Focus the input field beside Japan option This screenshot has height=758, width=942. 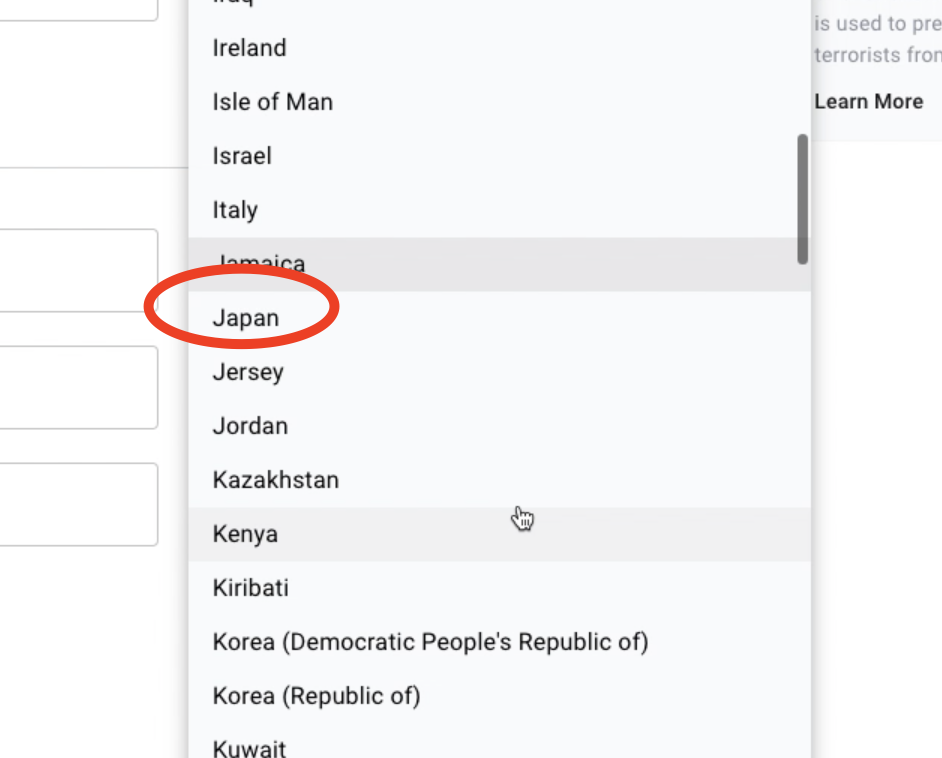78,270
